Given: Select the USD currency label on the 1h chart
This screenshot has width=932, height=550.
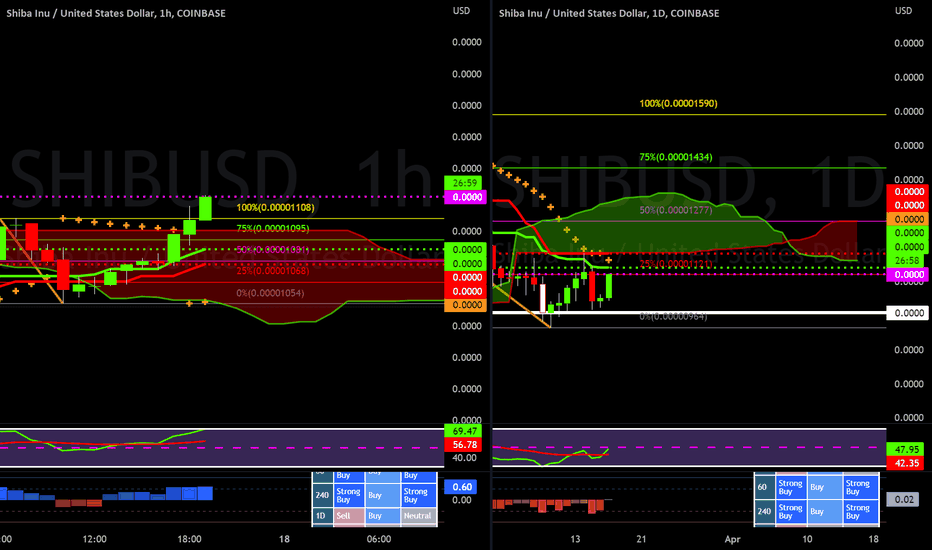Looking at the screenshot, I should click(461, 11).
